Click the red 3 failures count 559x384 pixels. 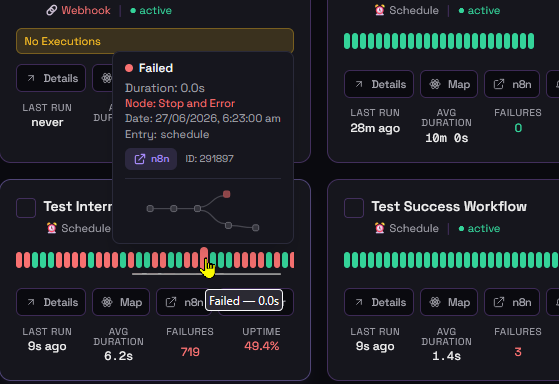[518, 352]
